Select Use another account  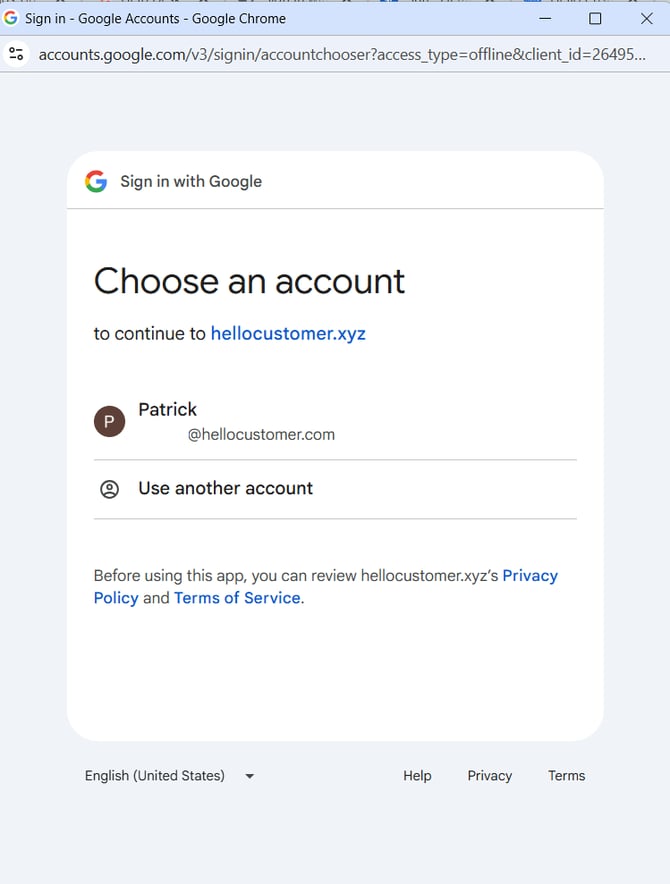(x=335, y=489)
